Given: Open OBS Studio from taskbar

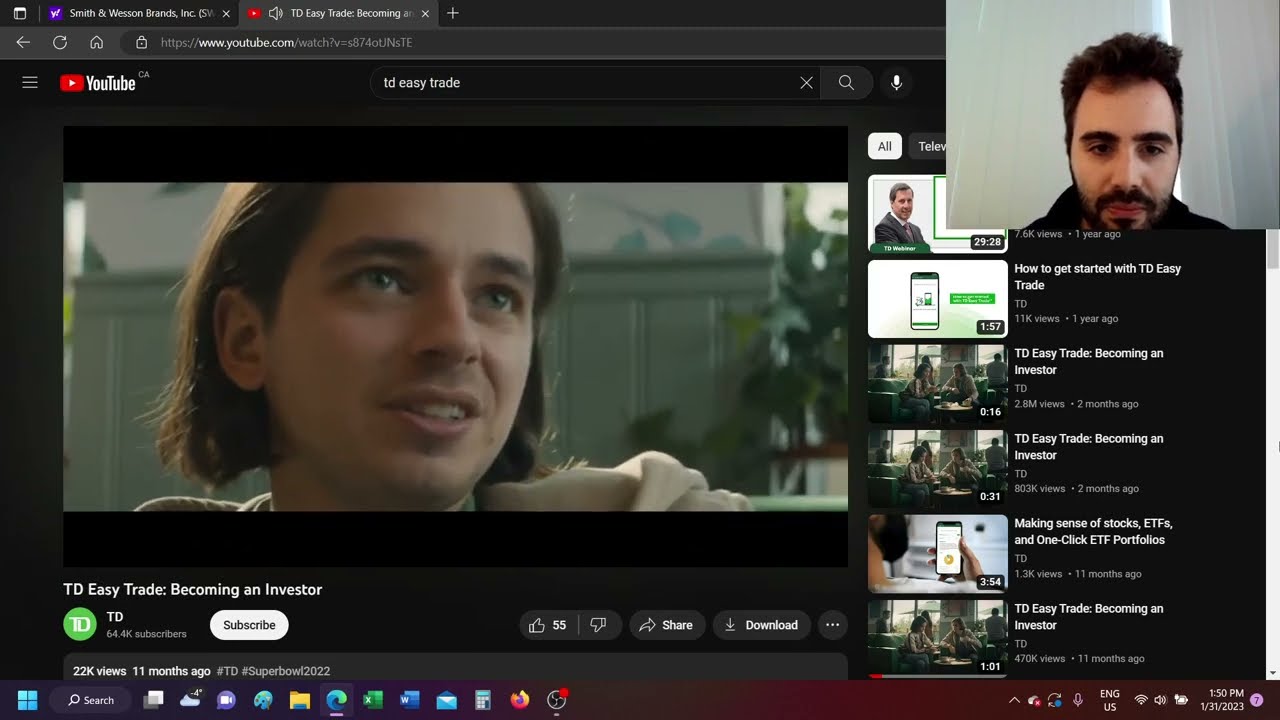Looking at the screenshot, I should [x=557, y=700].
